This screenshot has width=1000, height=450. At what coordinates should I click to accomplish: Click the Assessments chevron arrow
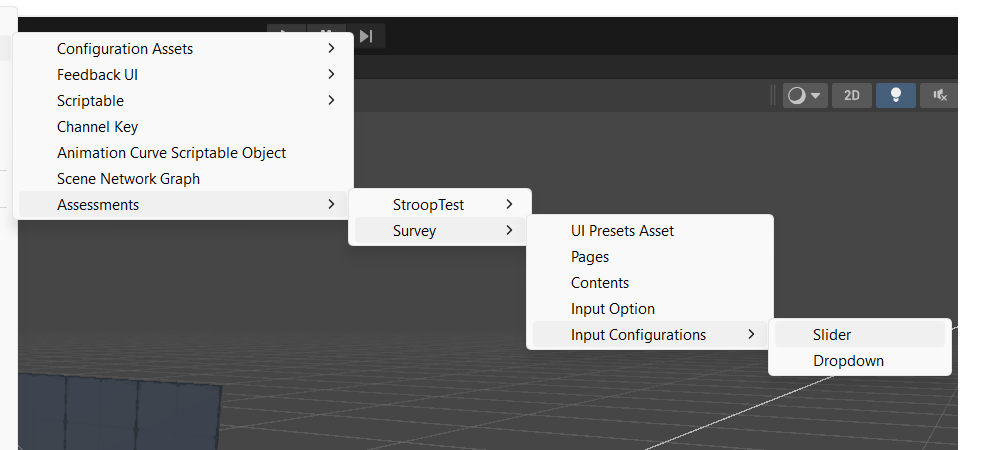pyautogui.click(x=331, y=204)
